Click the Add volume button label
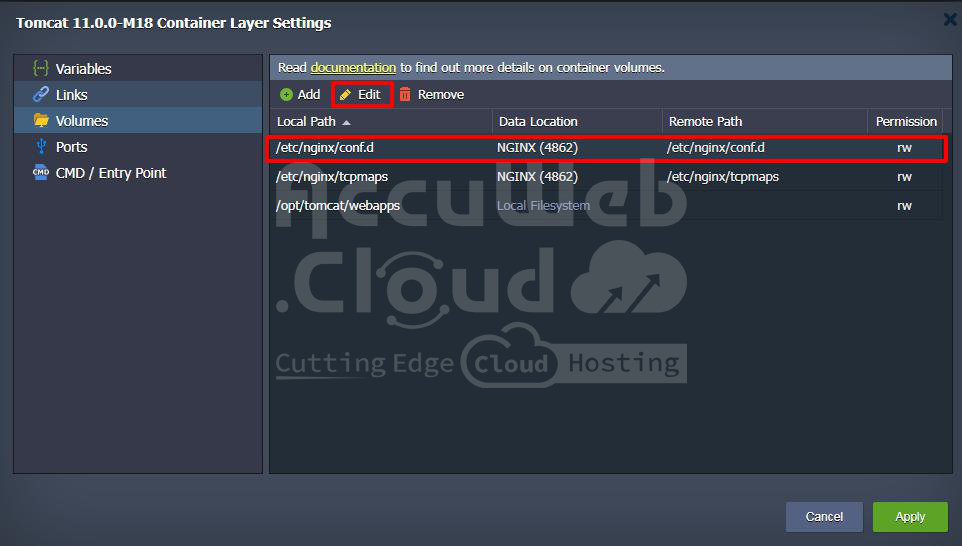962x546 pixels. pyautogui.click(x=309, y=94)
